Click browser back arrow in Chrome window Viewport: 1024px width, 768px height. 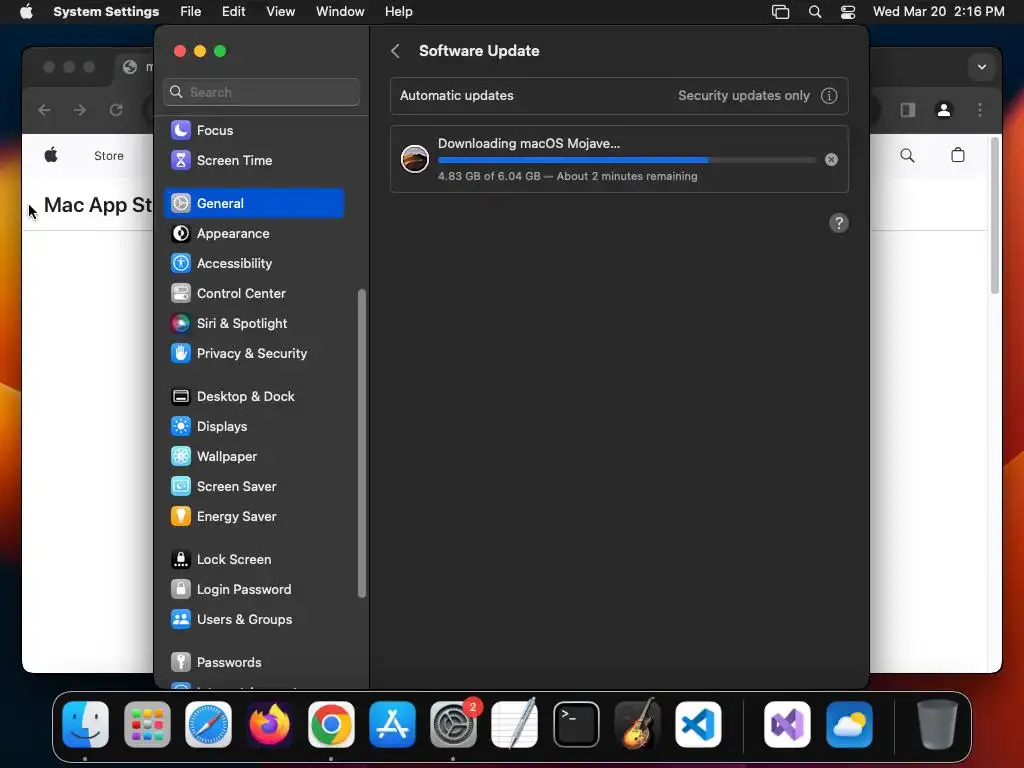(44, 110)
